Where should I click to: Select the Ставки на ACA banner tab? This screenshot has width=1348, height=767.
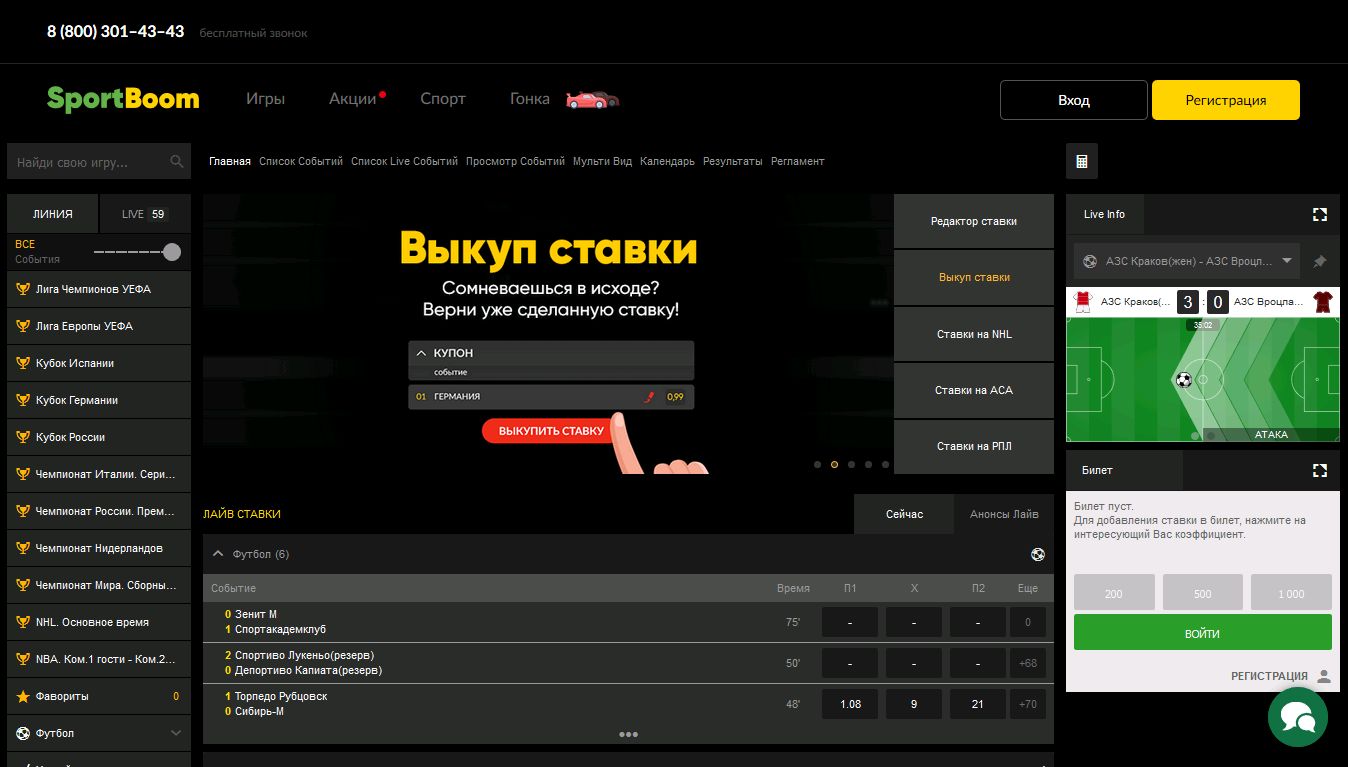[x=974, y=390]
